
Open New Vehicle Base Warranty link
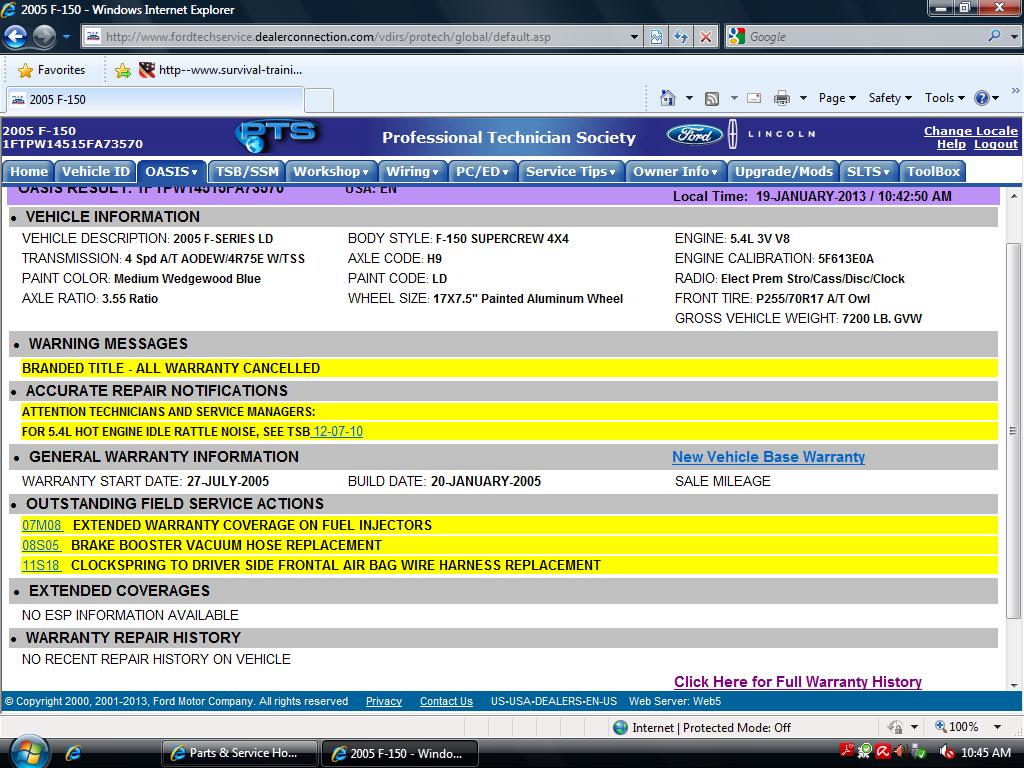[769, 456]
